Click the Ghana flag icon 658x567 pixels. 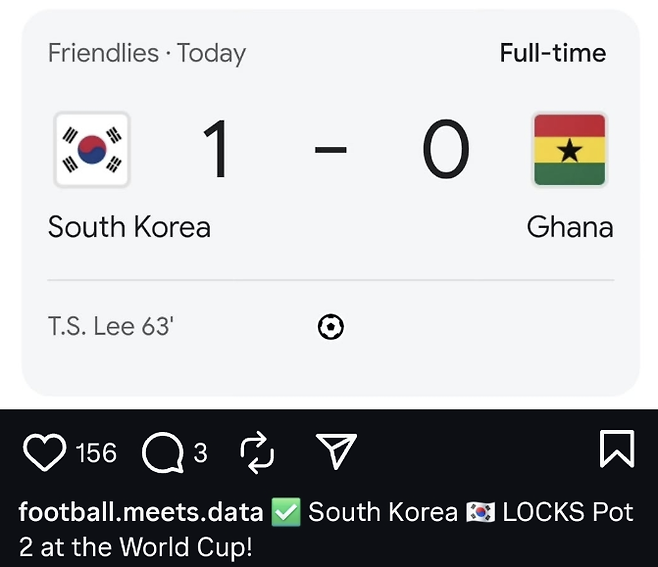569,150
